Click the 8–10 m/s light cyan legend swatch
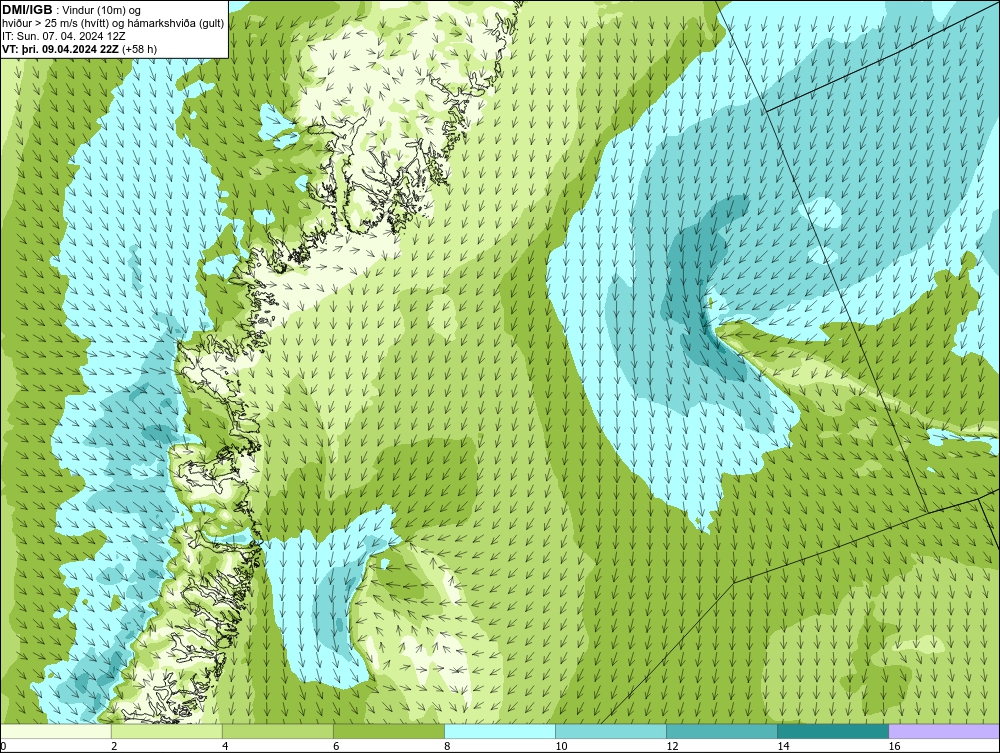The height and width of the screenshot is (753, 1000). coord(500,731)
